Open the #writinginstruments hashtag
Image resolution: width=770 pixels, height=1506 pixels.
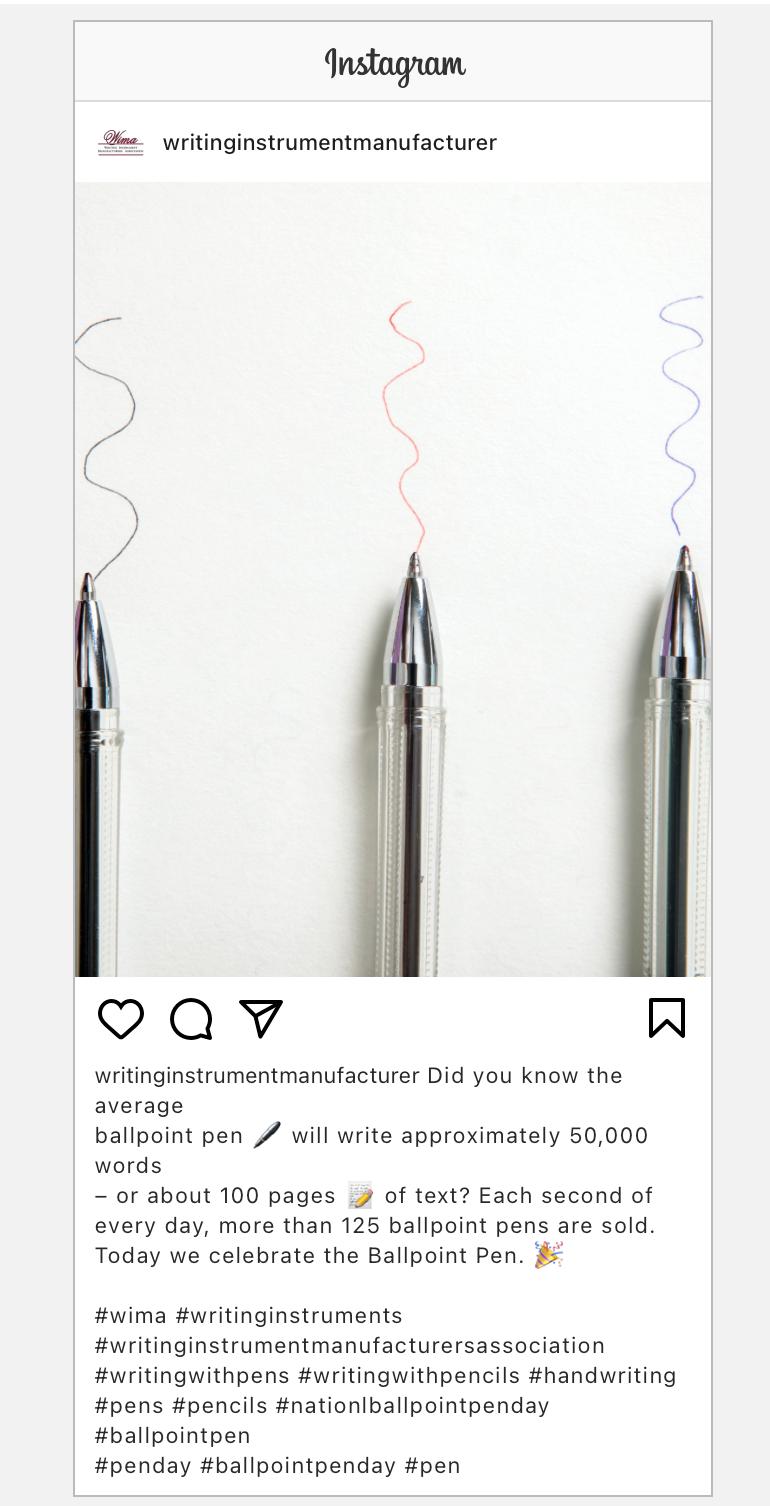coord(289,1316)
